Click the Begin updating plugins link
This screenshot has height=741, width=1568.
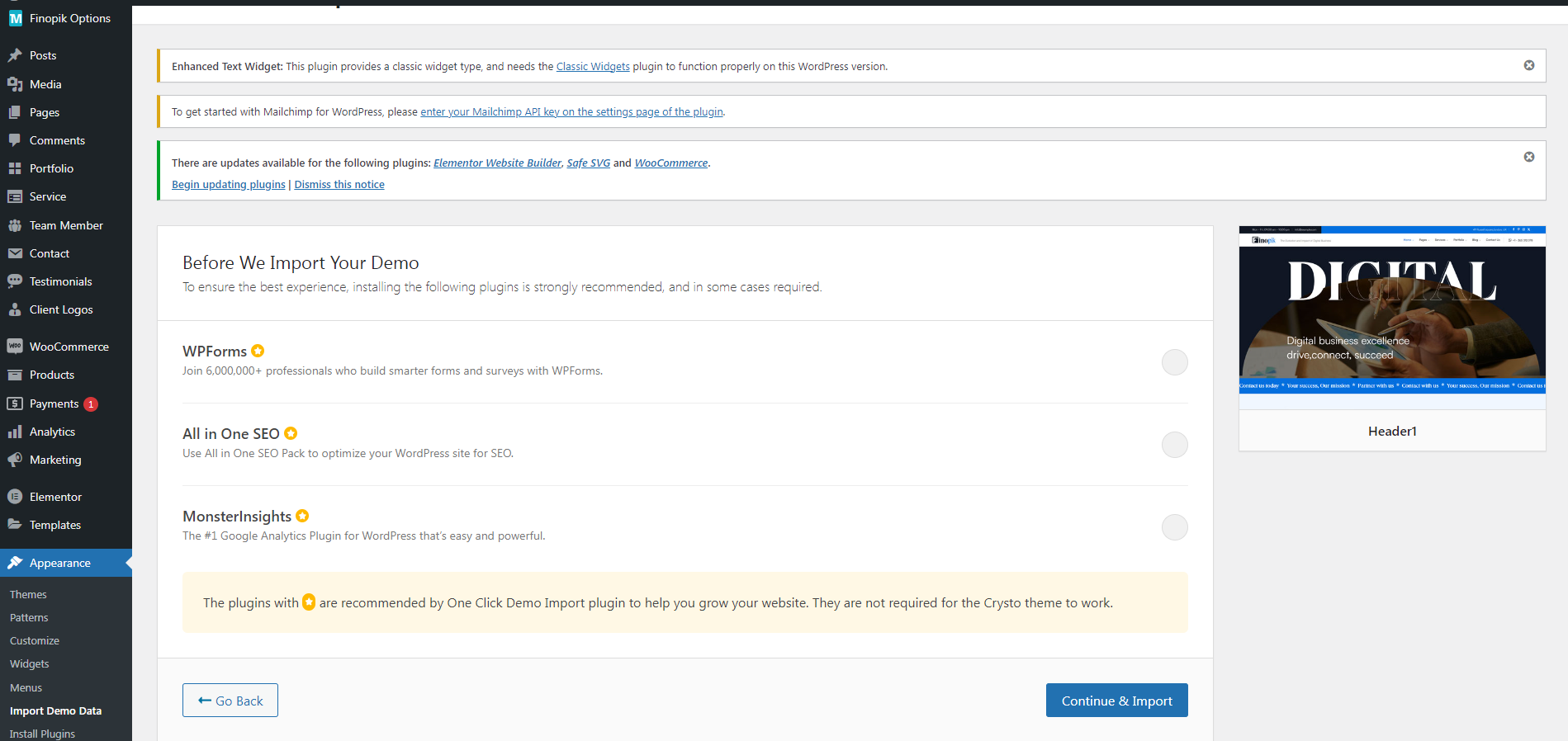tap(229, 185)
